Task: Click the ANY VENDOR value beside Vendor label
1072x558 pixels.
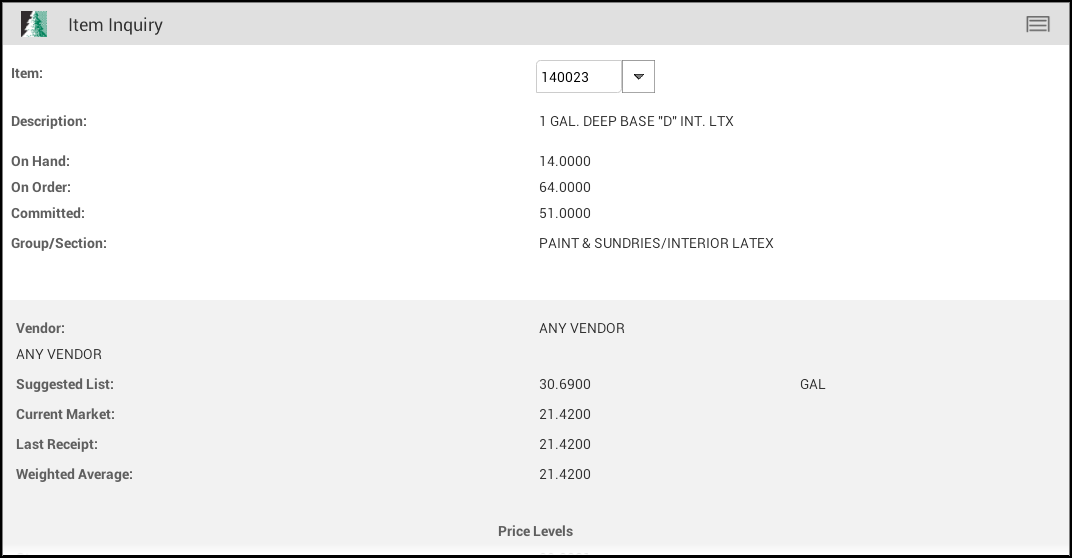Action: (x=582, y=328)
